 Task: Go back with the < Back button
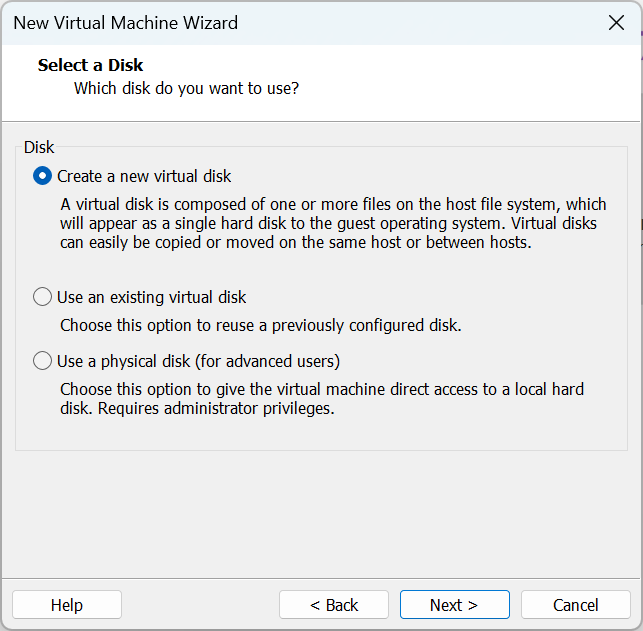[333, 605]
